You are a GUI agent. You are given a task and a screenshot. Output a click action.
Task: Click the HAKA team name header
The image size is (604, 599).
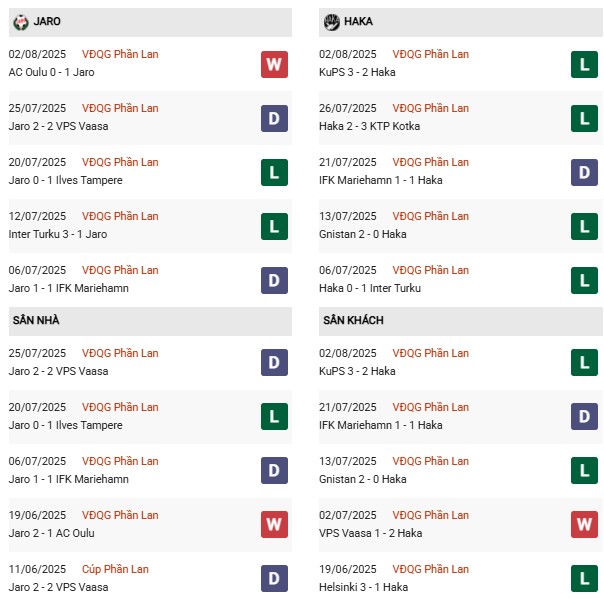[361, 21]
